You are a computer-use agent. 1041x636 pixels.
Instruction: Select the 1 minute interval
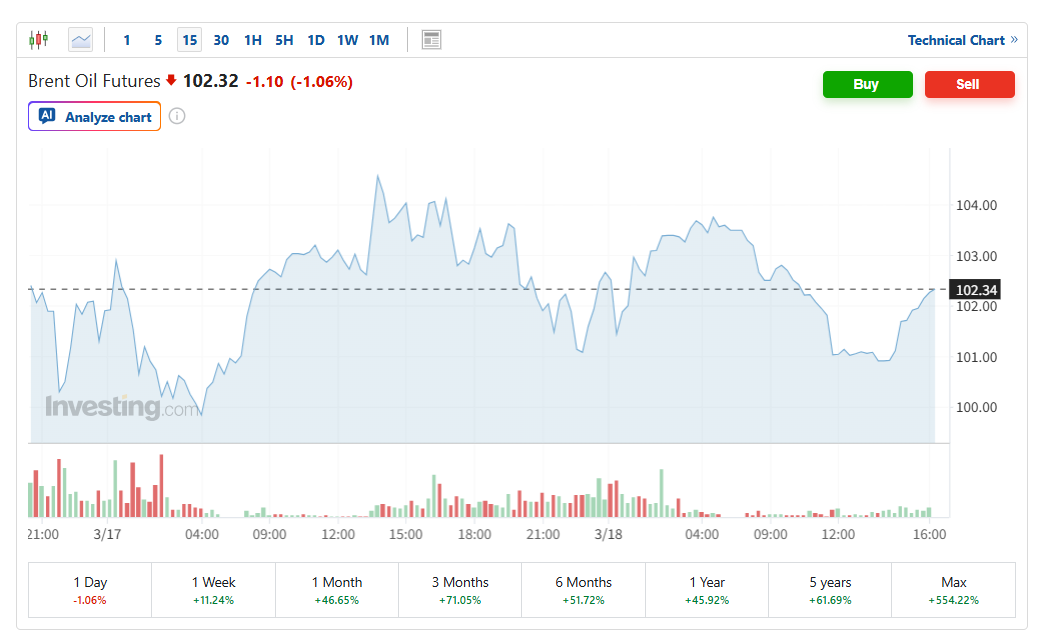click(127, 40)
